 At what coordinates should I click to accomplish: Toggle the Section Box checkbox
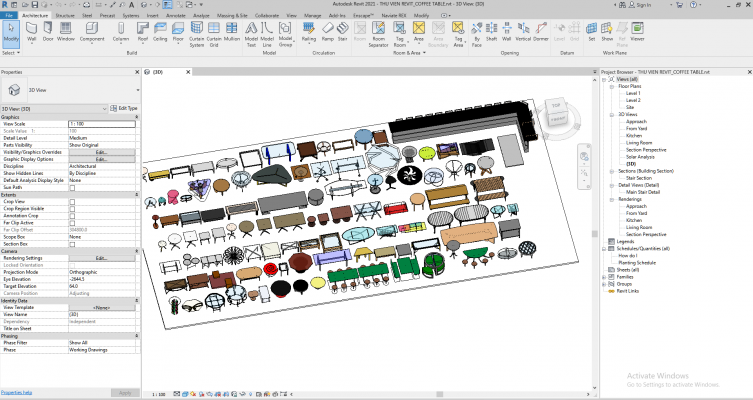point(72,243)
